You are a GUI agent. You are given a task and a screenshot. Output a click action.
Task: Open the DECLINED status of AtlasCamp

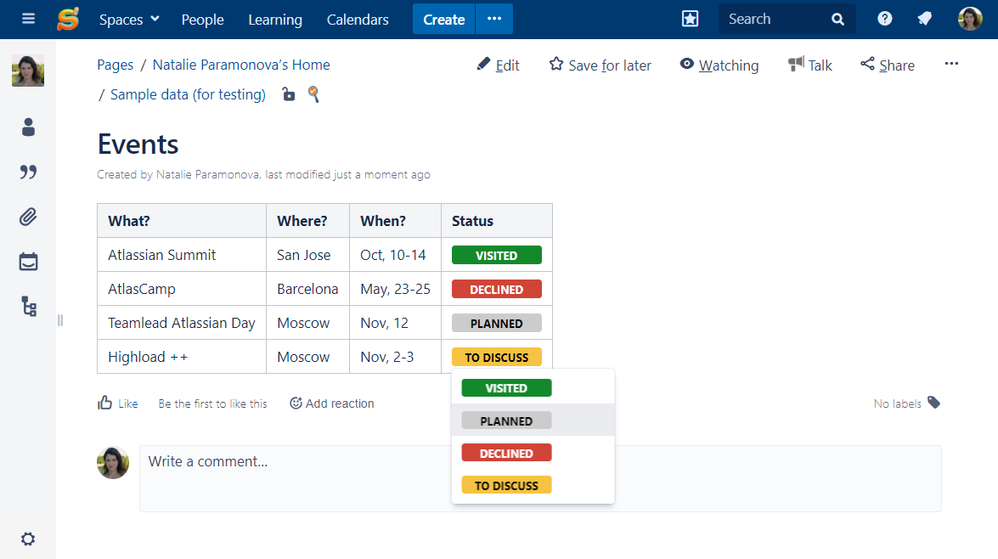coord(496,289)
